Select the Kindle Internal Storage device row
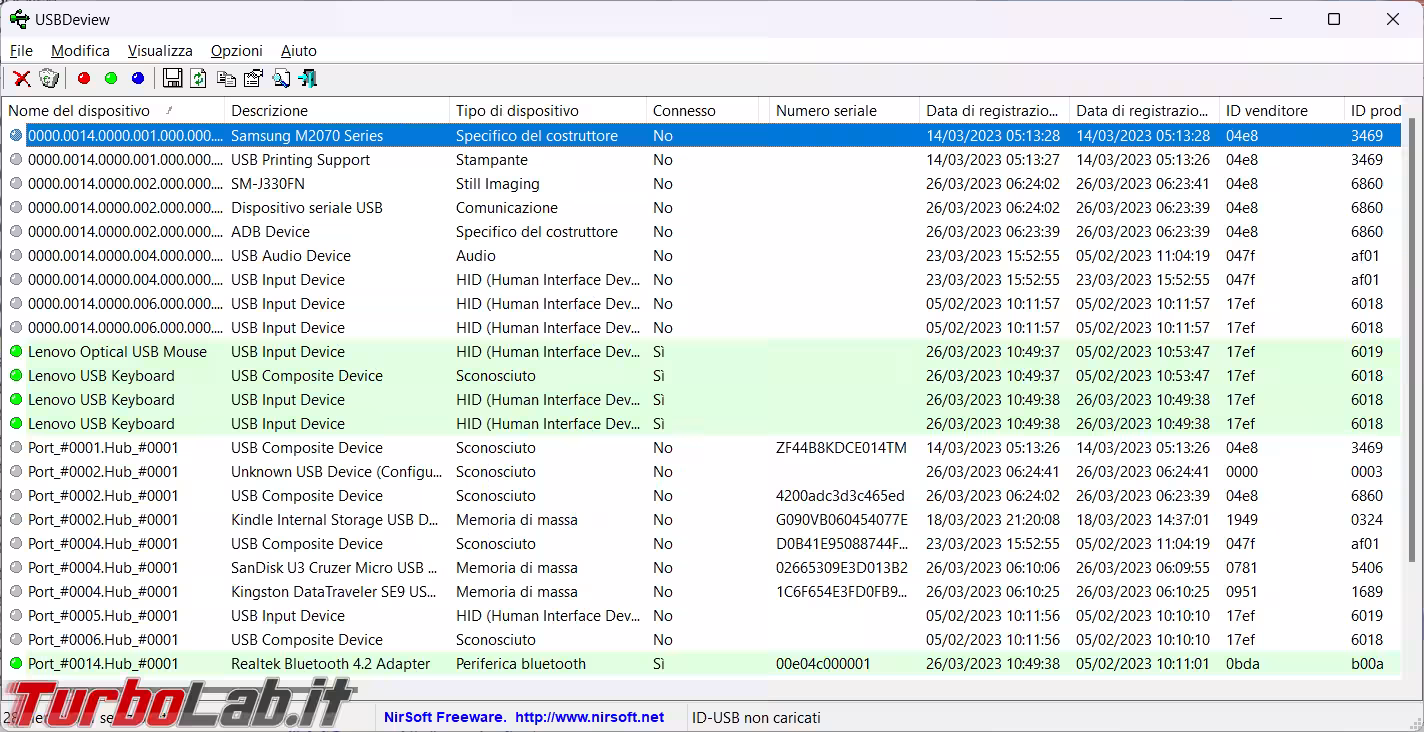Viewport: 1424px width, 732px height. (x=334, y=520)
